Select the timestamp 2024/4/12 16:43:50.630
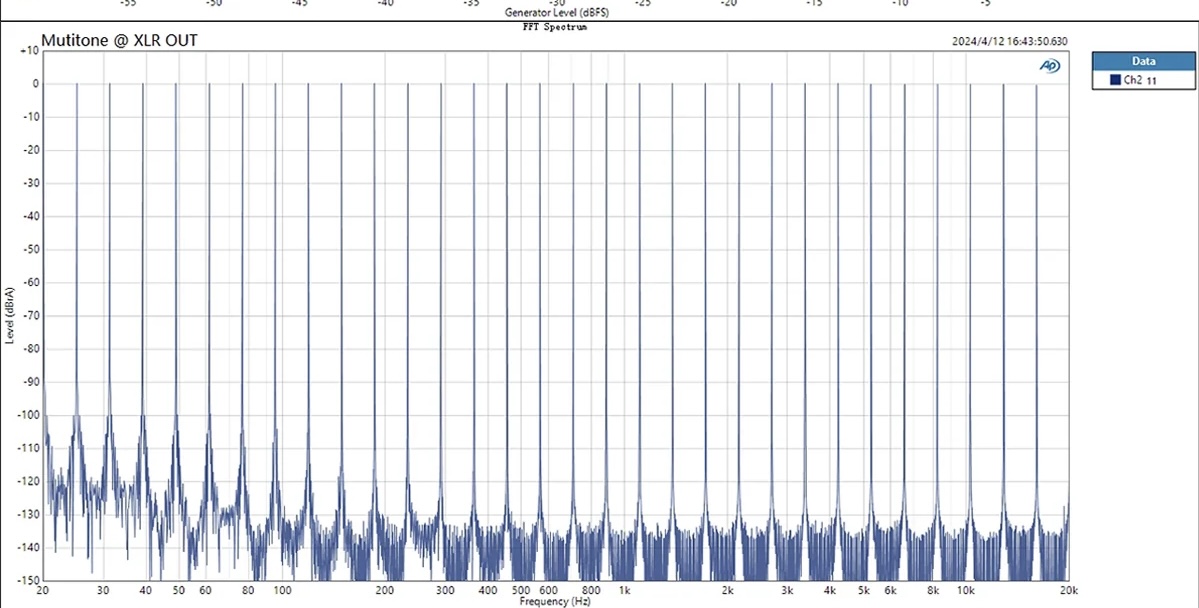 [x=1009, y=42]
